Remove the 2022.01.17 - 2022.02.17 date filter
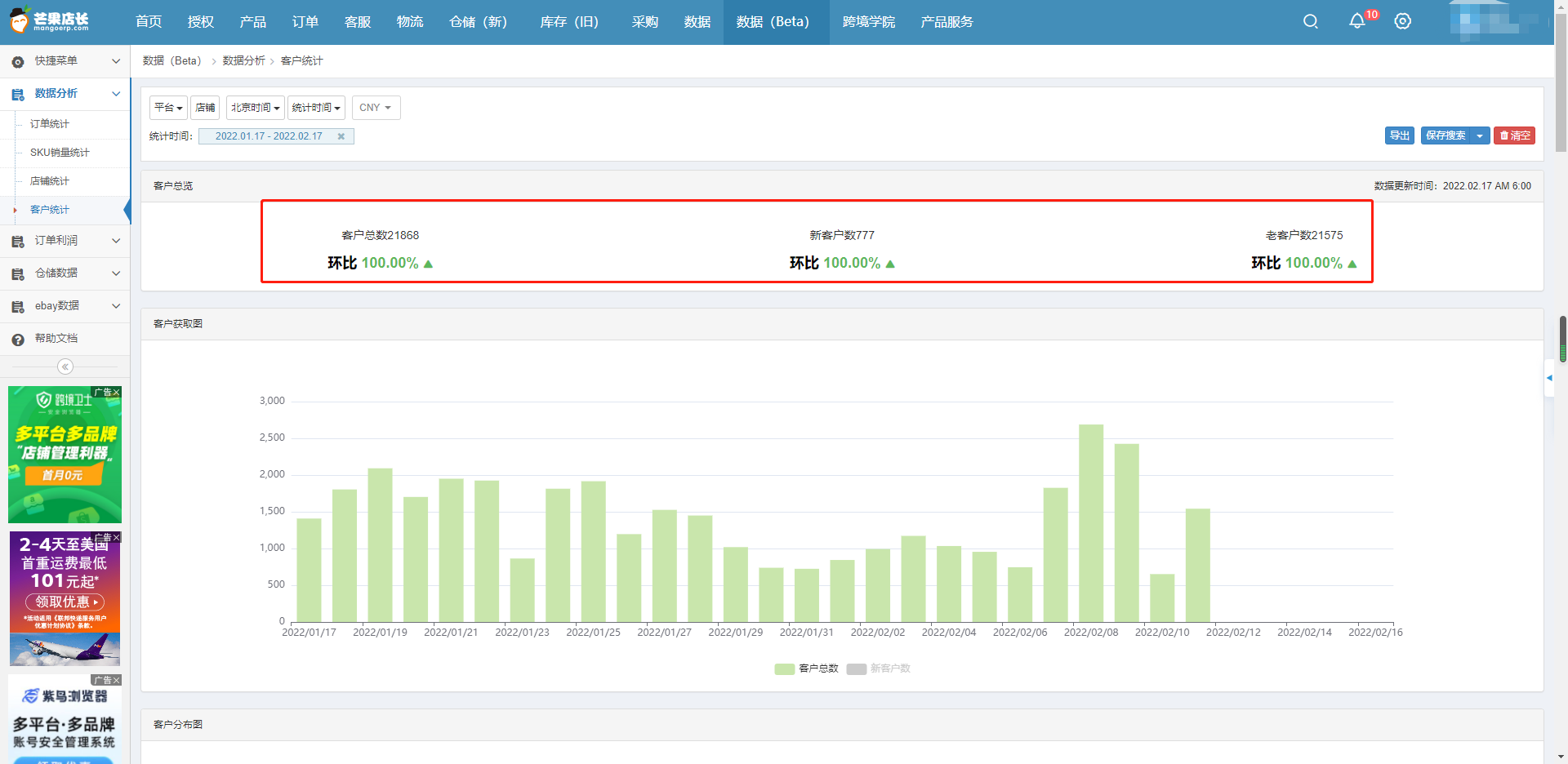The height and width of the screenshot is (764, 1568). (x=341, y=136)
